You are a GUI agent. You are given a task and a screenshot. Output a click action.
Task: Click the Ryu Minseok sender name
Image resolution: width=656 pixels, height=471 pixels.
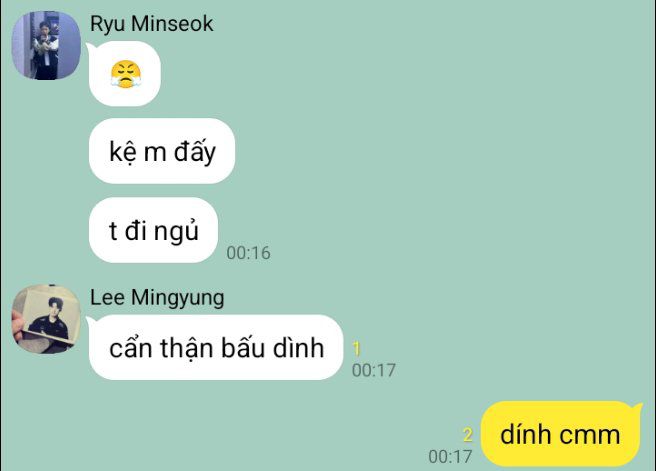(x=151, y=24)
